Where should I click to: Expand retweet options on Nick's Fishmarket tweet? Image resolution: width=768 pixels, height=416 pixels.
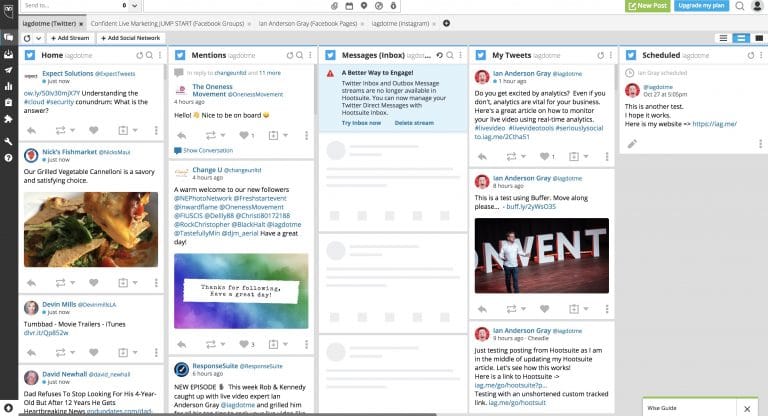pyautogui.click(x=72, y=282)
